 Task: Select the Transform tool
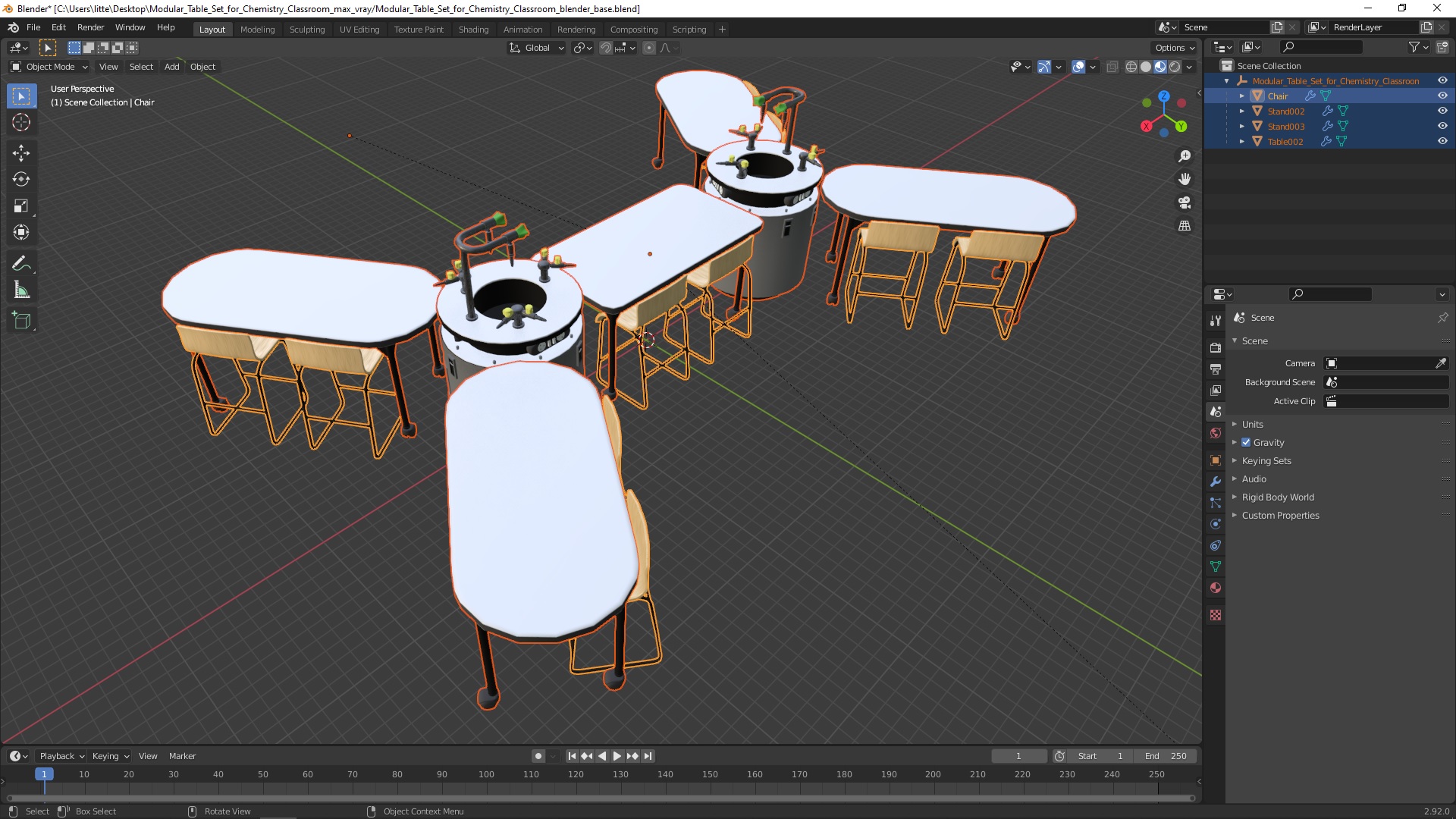(21, 233)
